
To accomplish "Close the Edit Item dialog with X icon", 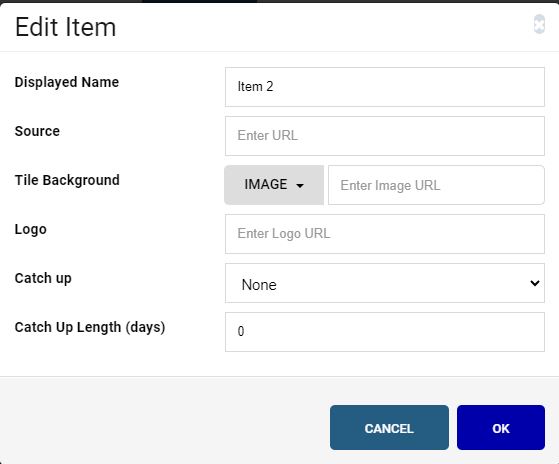I will pyautogui.click(x=539, y=24).
